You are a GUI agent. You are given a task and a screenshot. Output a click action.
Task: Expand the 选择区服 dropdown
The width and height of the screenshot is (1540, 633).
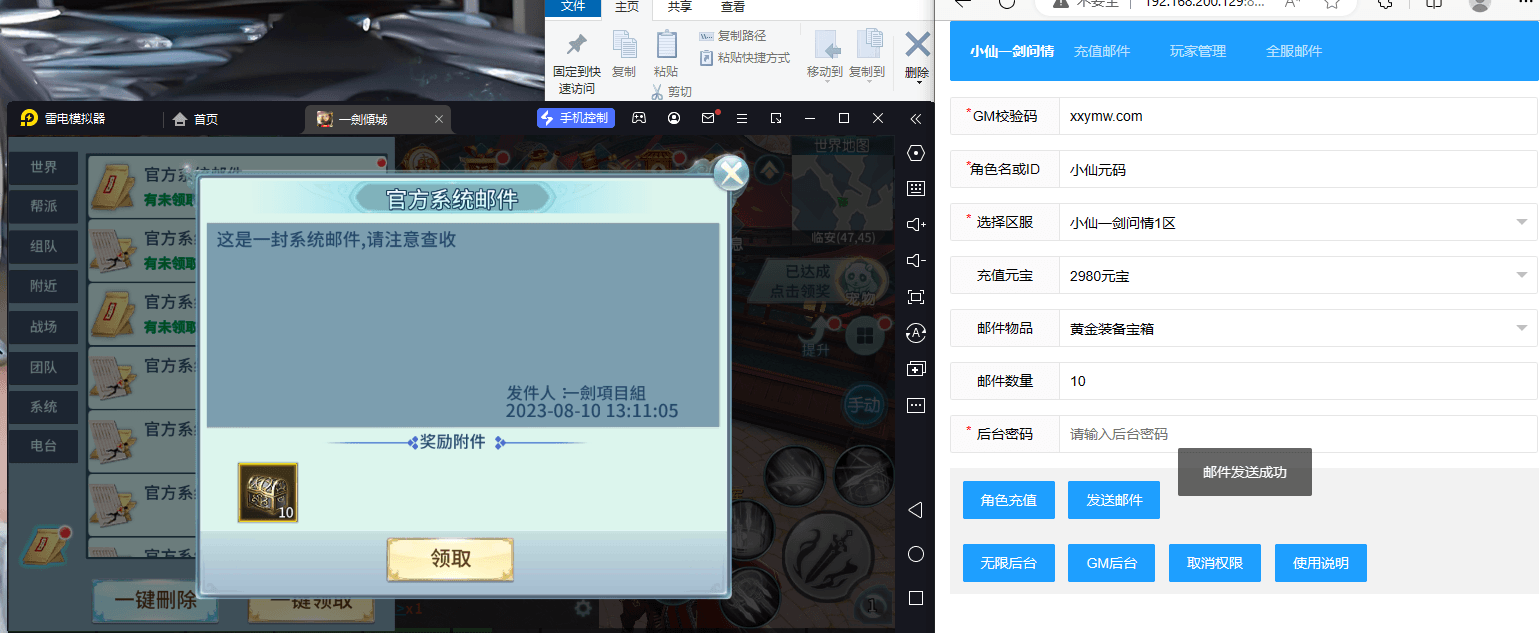pos(1298,222)
